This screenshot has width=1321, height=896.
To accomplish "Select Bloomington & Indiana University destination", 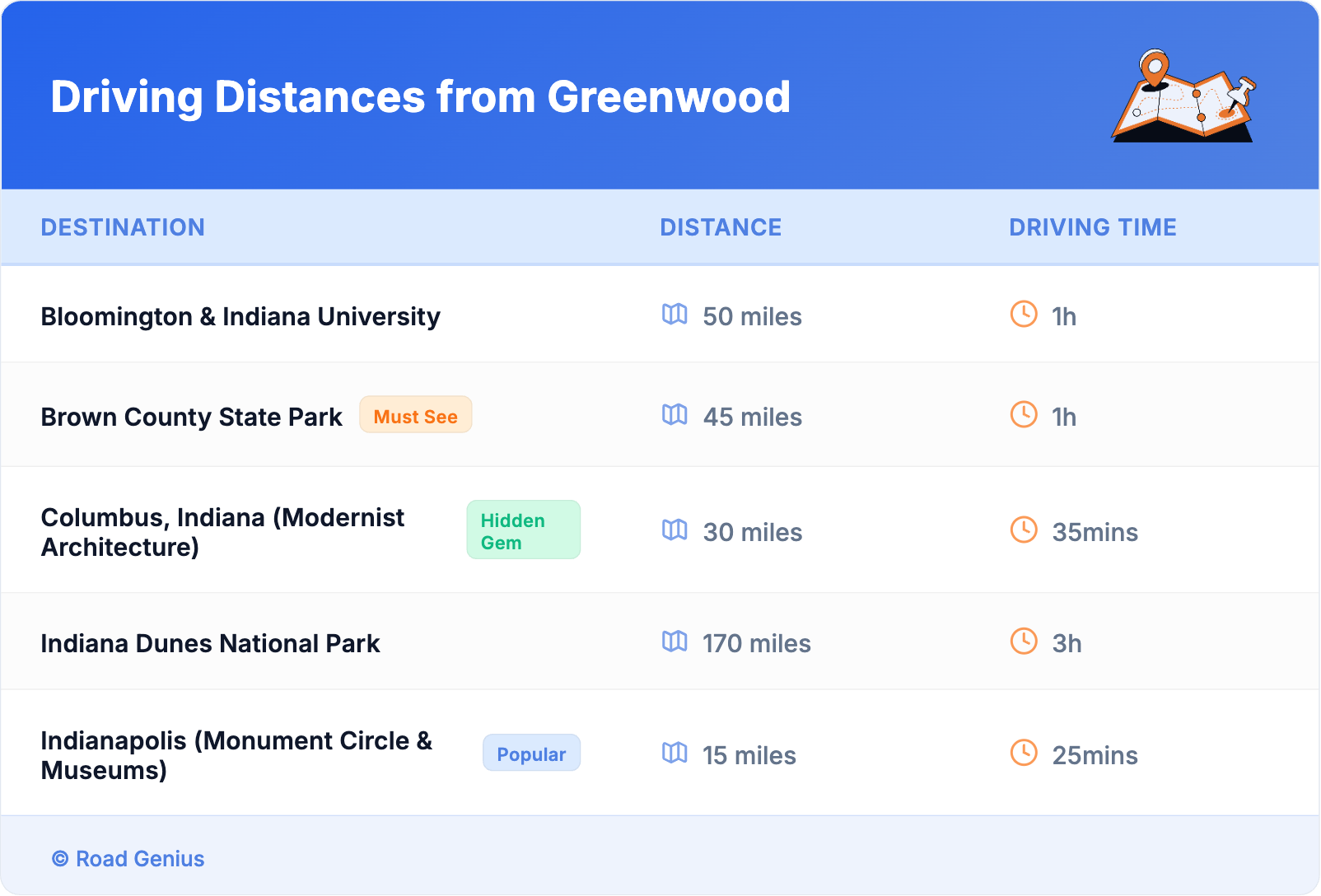I will coord(240,317).
